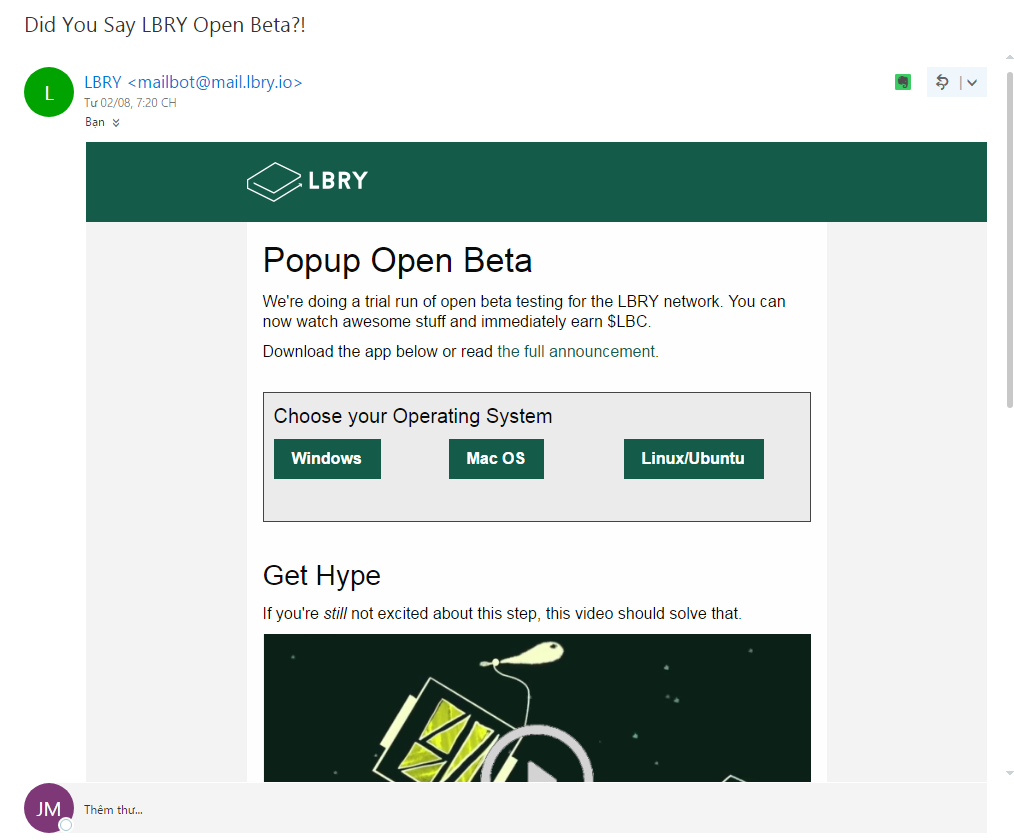Click the Choose your Operating System label
The image size is (1014, 840).
pos(413,416)
